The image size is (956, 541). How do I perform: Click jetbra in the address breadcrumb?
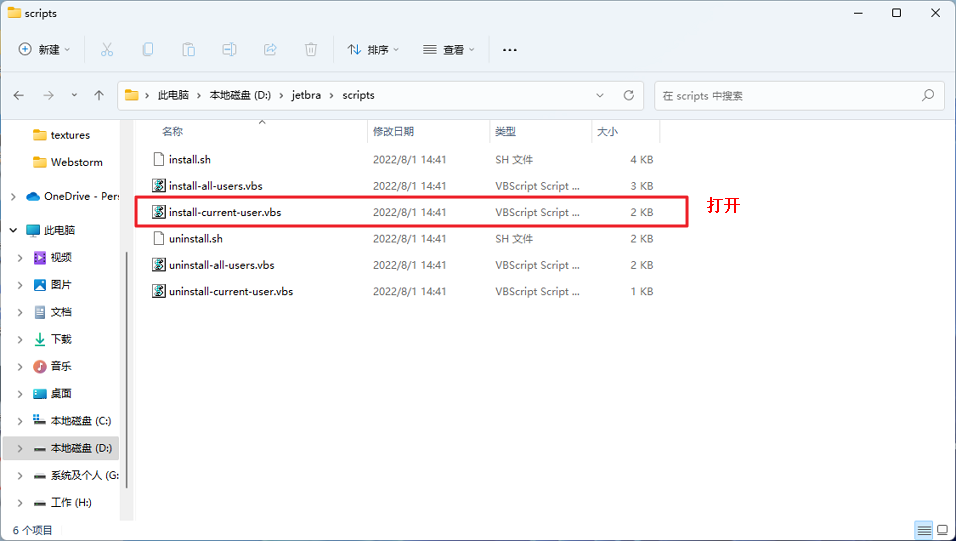click(x=306, y=95)
